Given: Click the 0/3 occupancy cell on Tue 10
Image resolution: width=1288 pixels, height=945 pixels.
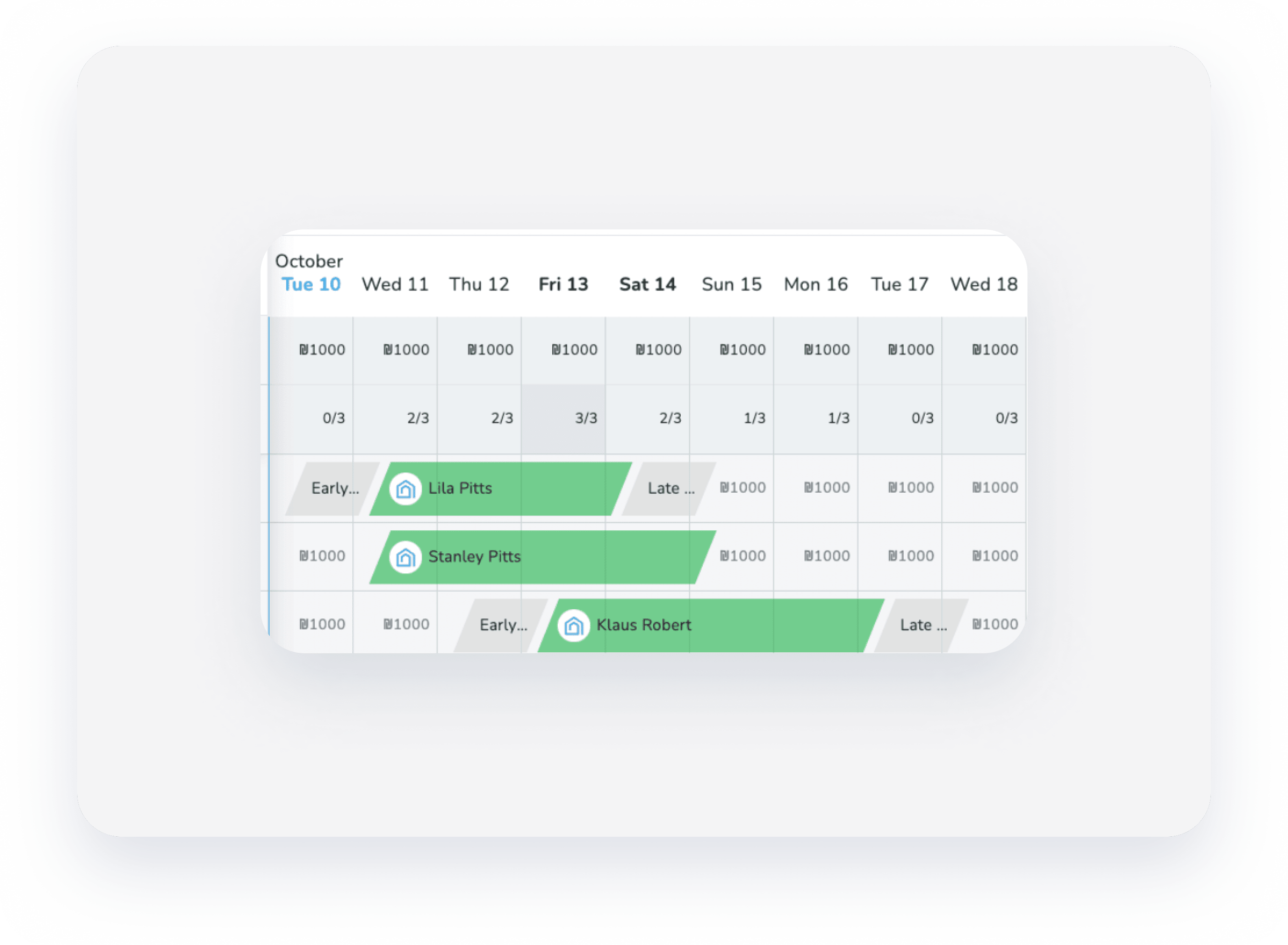Looking at the screenshot, I should [333, 418].
